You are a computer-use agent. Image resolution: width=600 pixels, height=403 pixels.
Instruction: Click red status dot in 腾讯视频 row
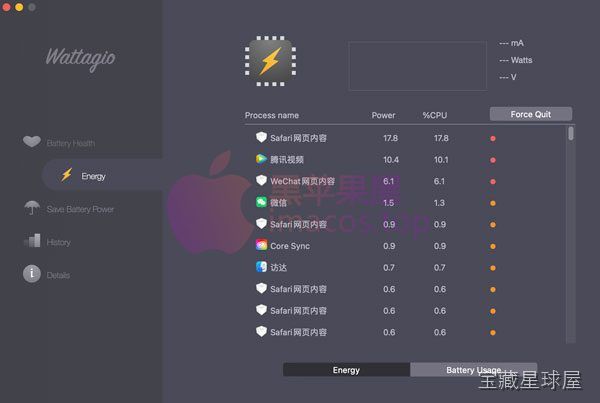pos(493,160)
